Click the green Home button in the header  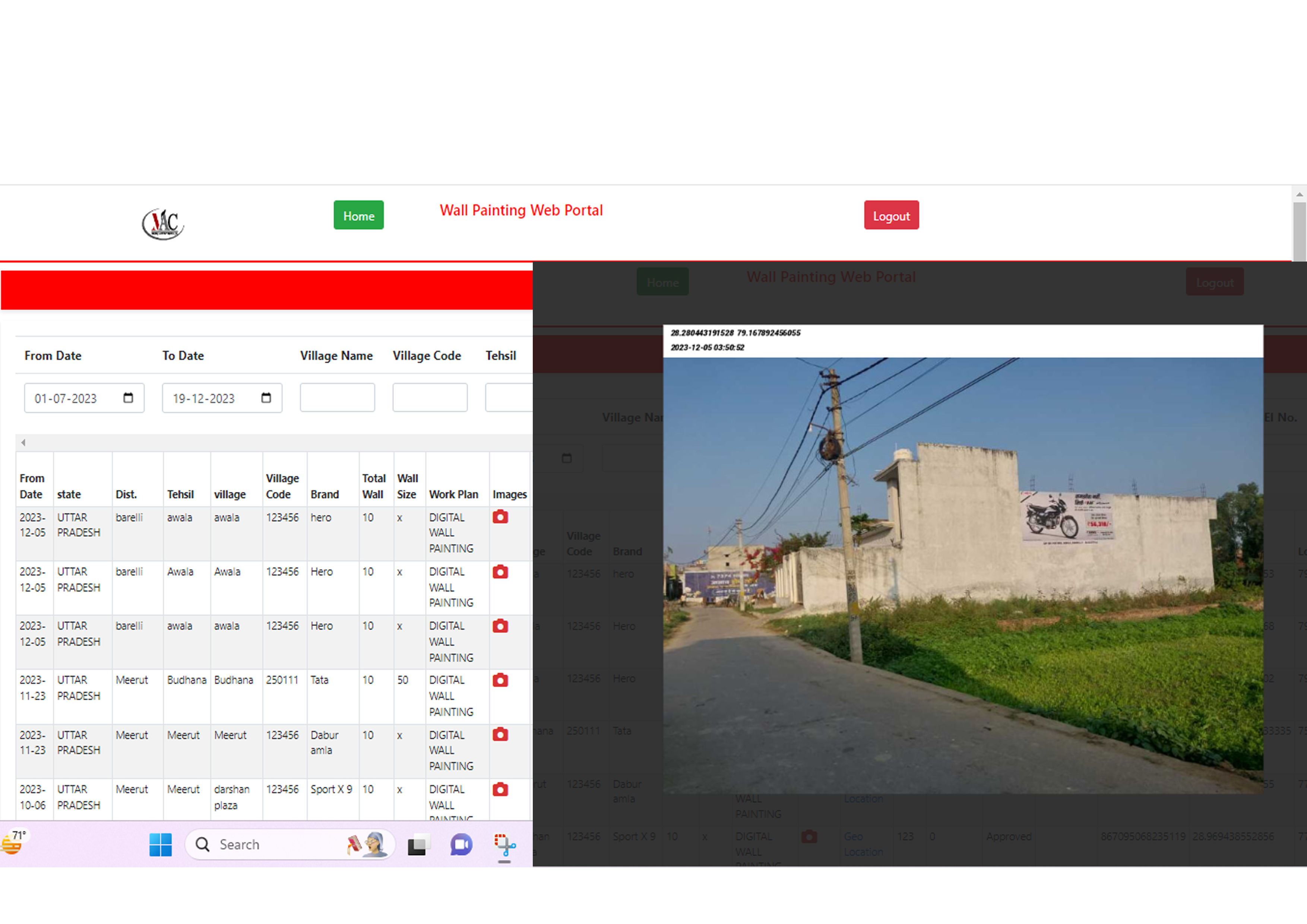tap(359, 215)
